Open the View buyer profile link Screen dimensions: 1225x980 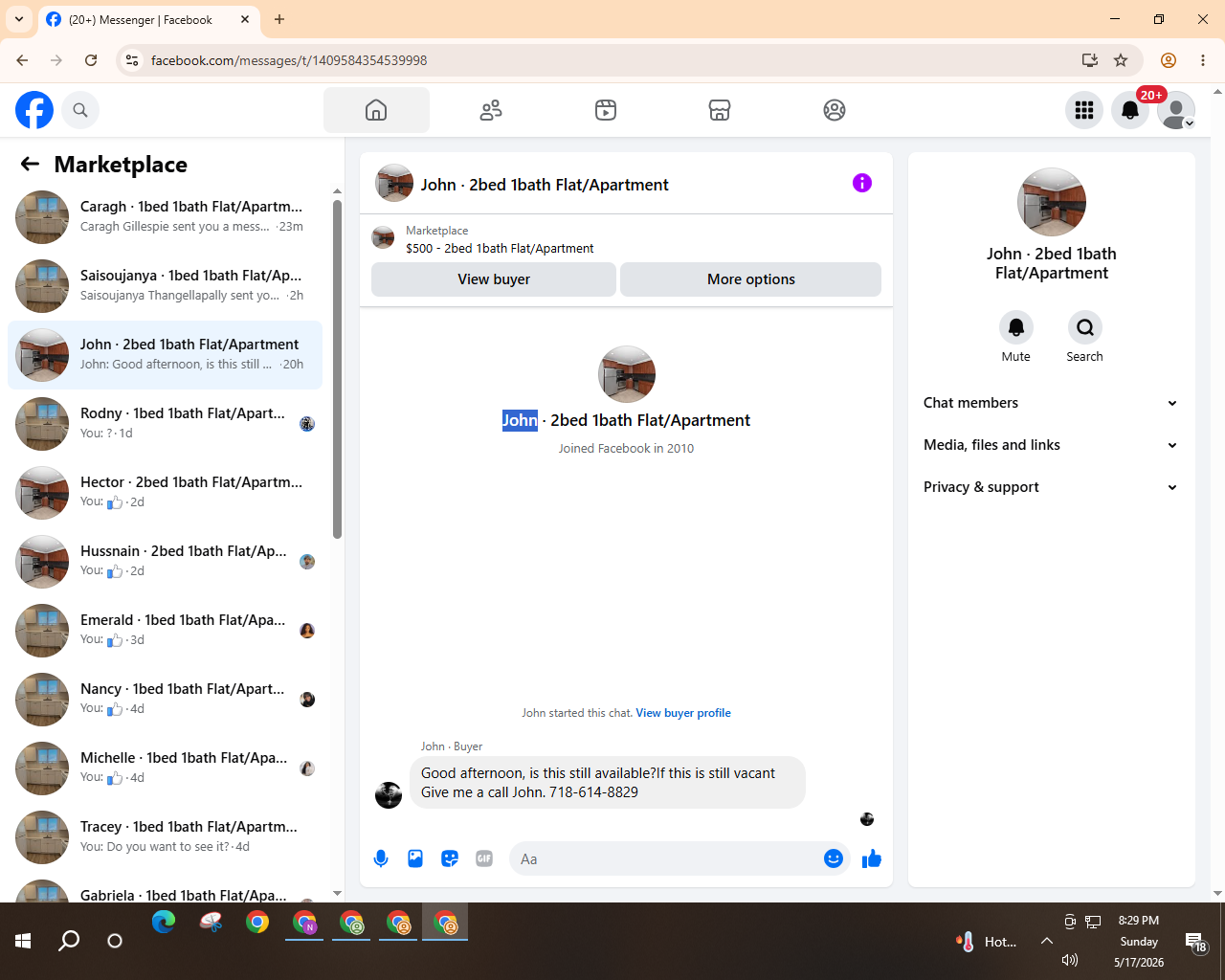click(683, 713)
